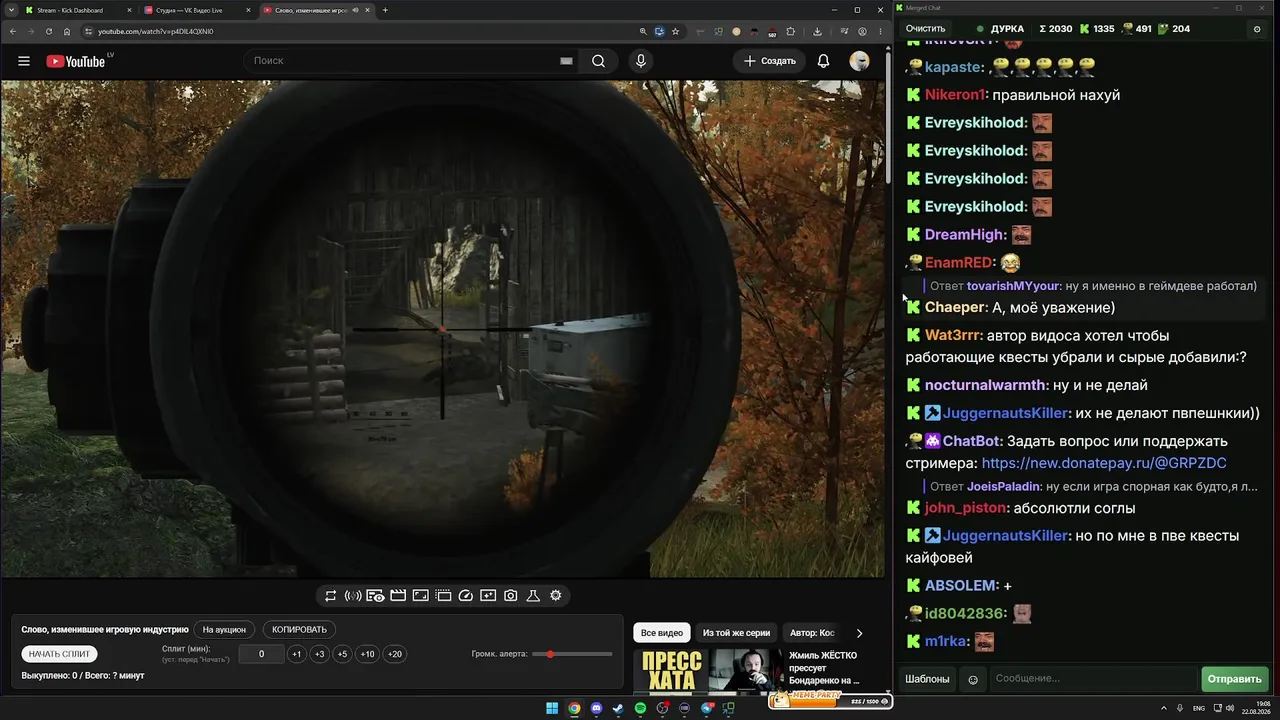Screen dimensions: 1280x720
Task: Reload the browser page
Action: point(49,31)
